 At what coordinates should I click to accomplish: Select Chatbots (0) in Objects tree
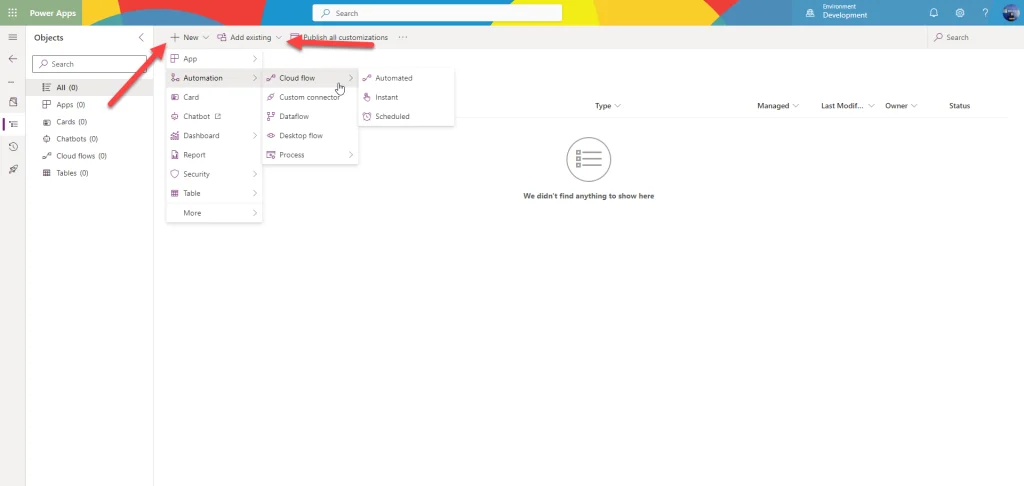point(89,138)
